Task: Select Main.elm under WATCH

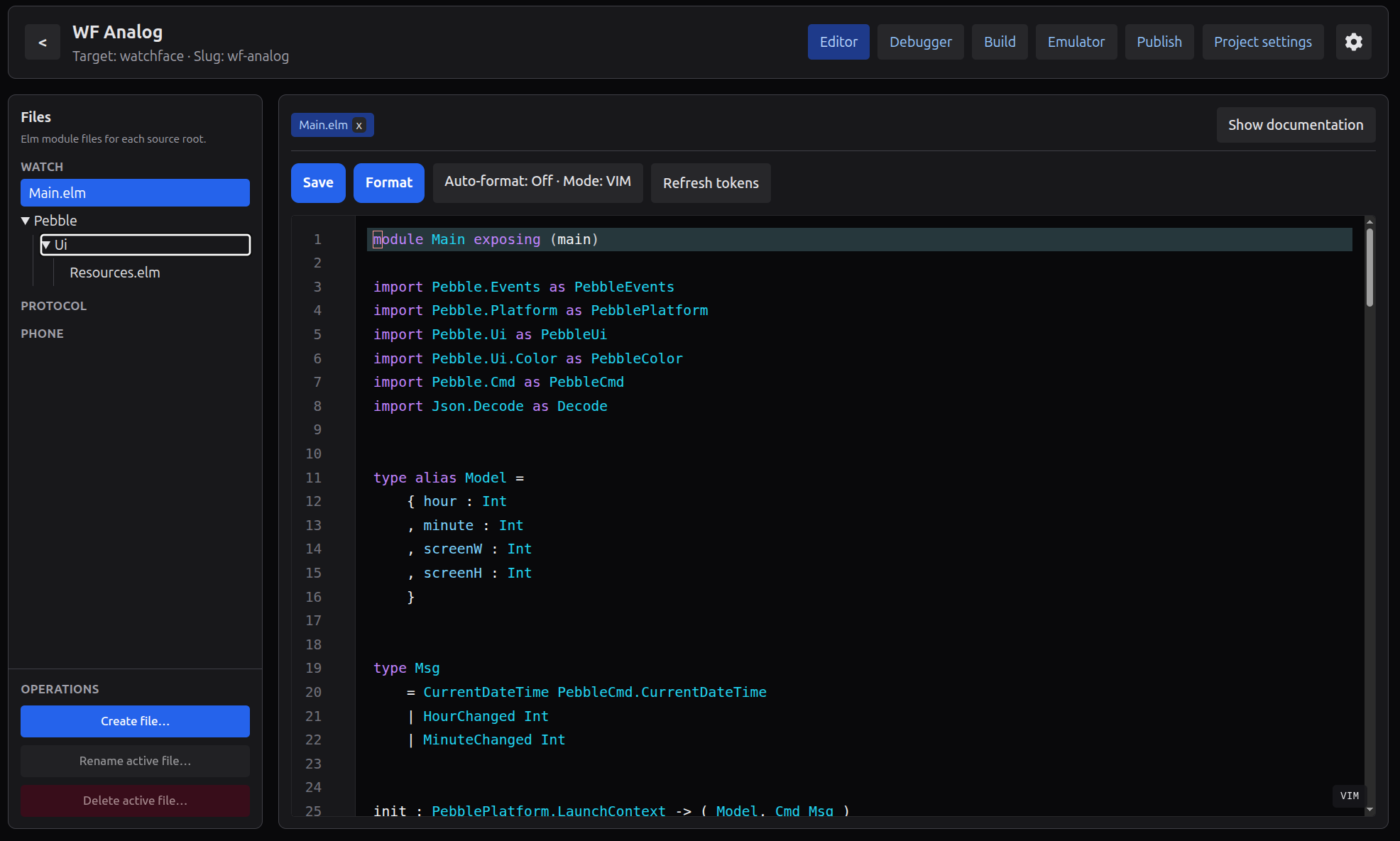Action: [135, 192]
